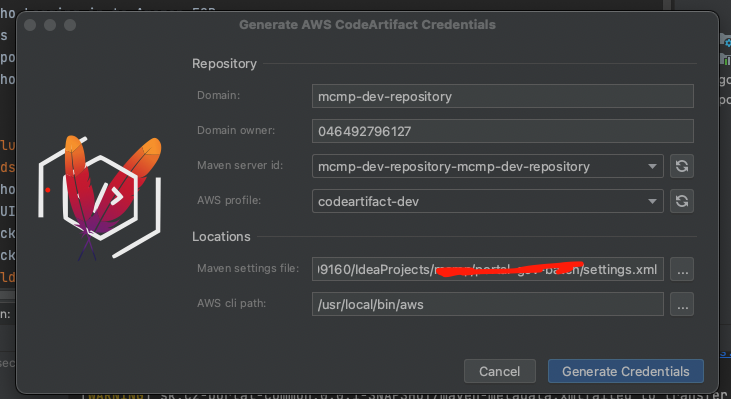This screenshot has width=731, height=399.
Task: Click into the AWS cli path field
Action: [488, 304]
